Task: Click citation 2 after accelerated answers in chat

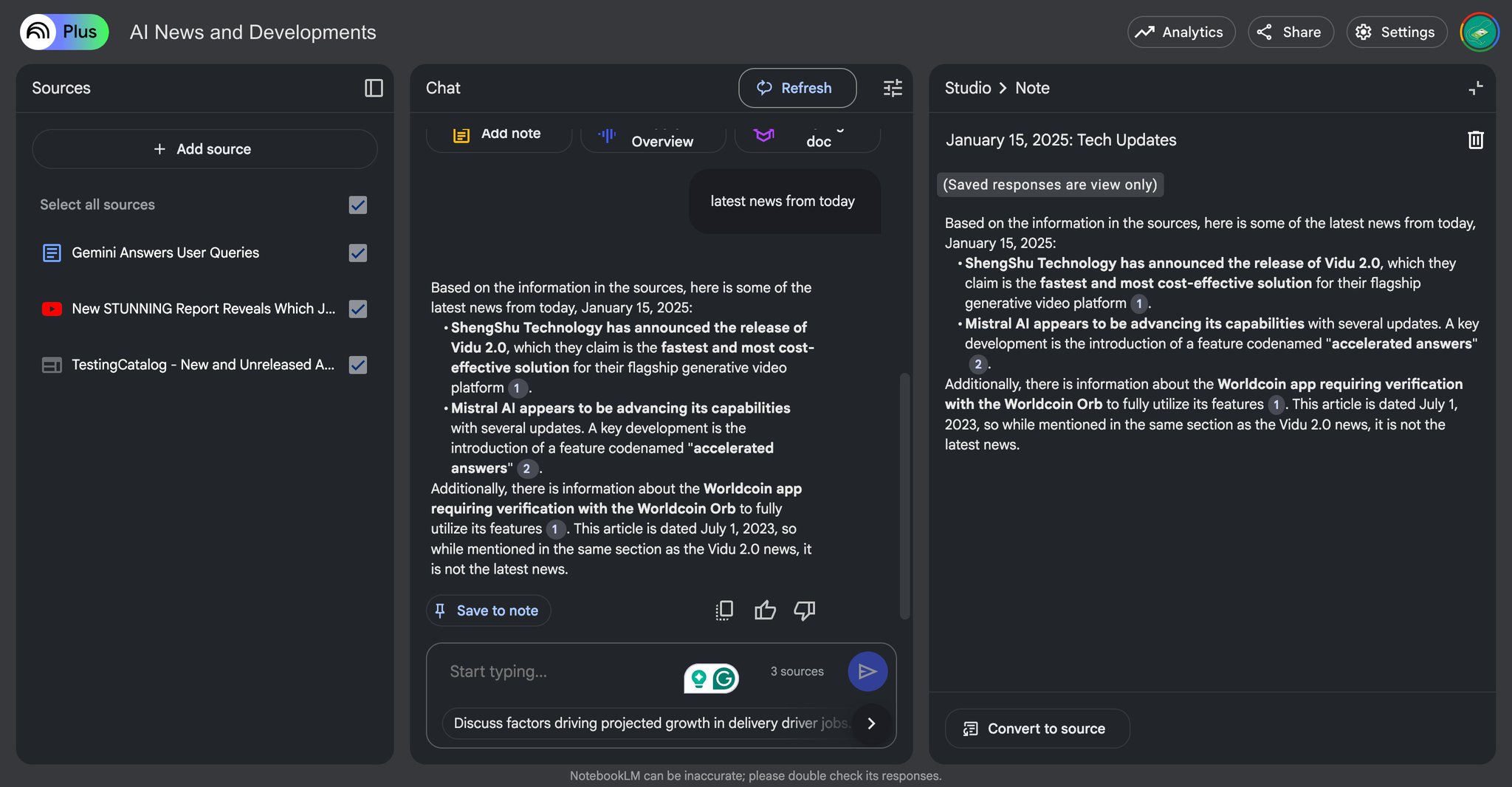Action: click(526, 469)
